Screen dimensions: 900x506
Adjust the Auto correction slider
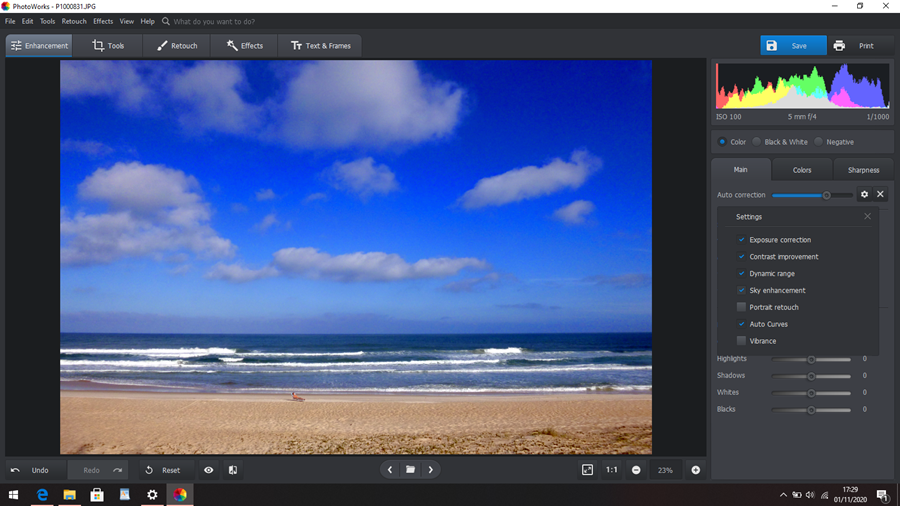pos(812,195)
